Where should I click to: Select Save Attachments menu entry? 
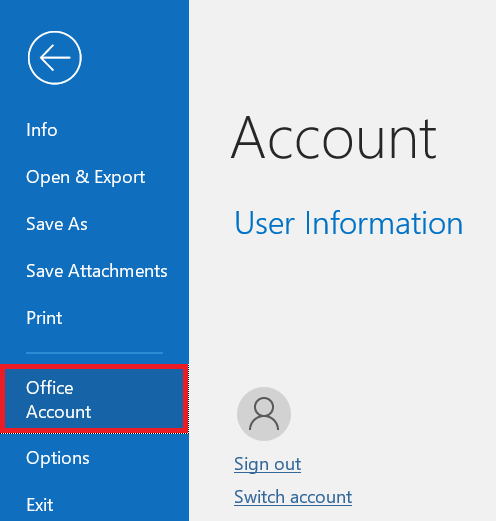click(x=97, y=271)
